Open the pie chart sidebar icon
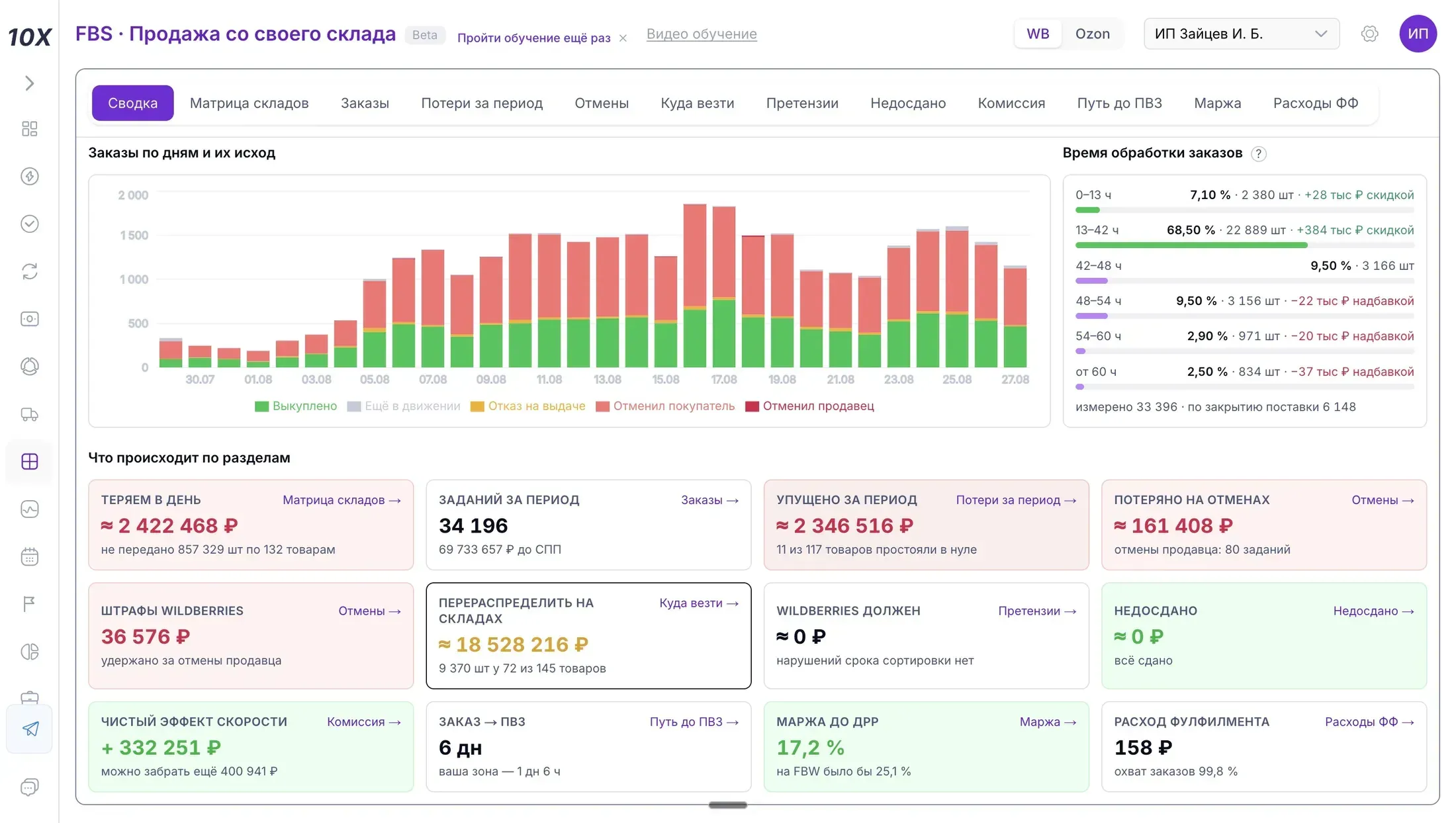 (29, 652)
